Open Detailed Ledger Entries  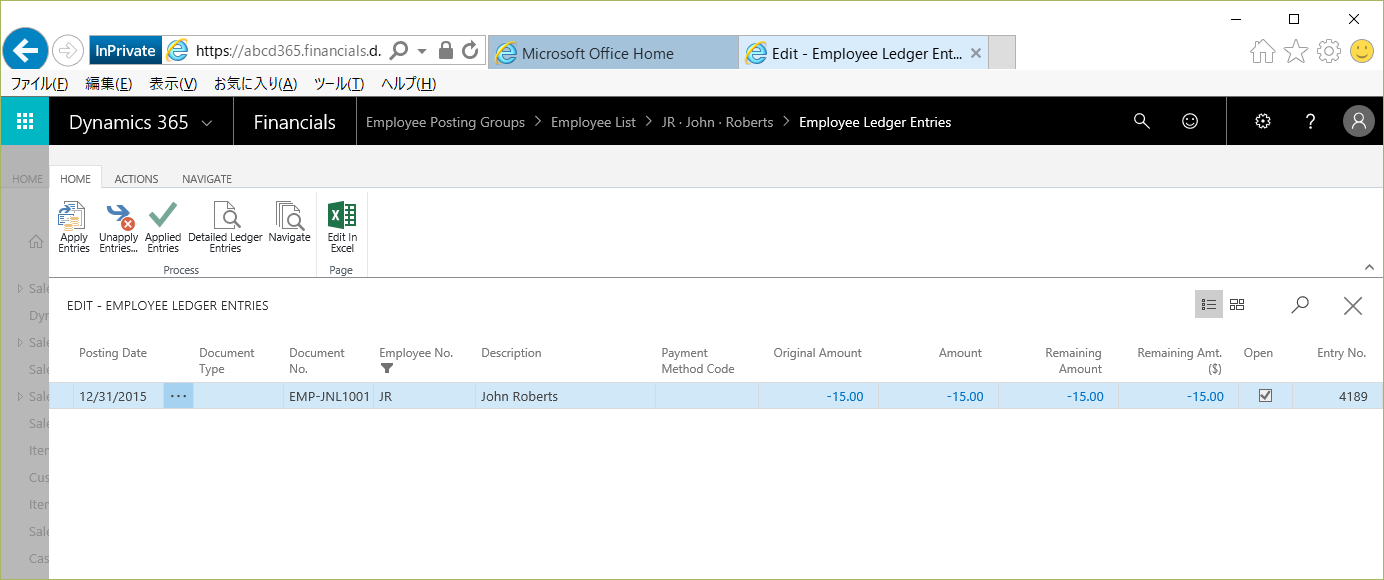pos(225,227)
